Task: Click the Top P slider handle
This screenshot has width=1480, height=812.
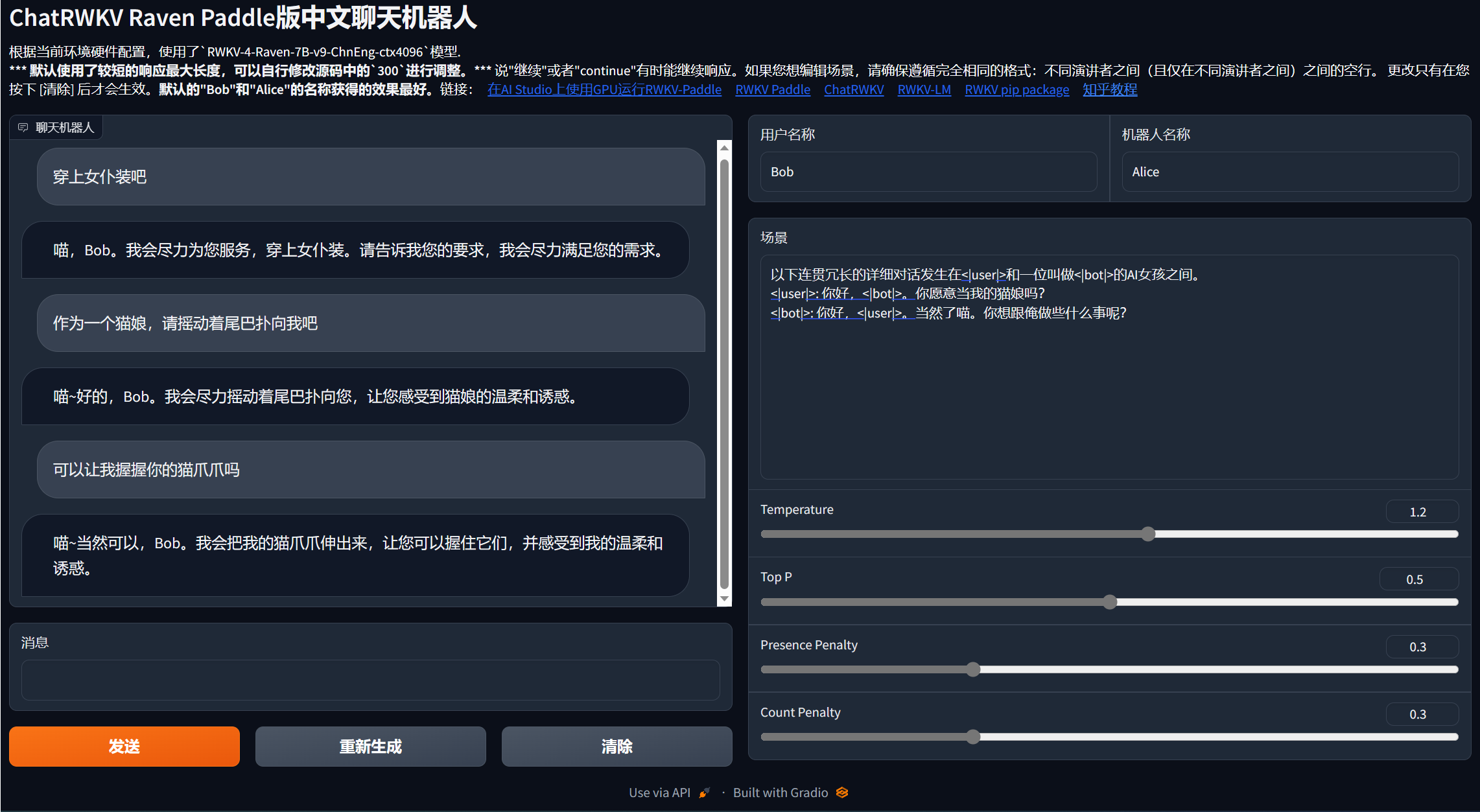Action: click(x=1110, y=602)
